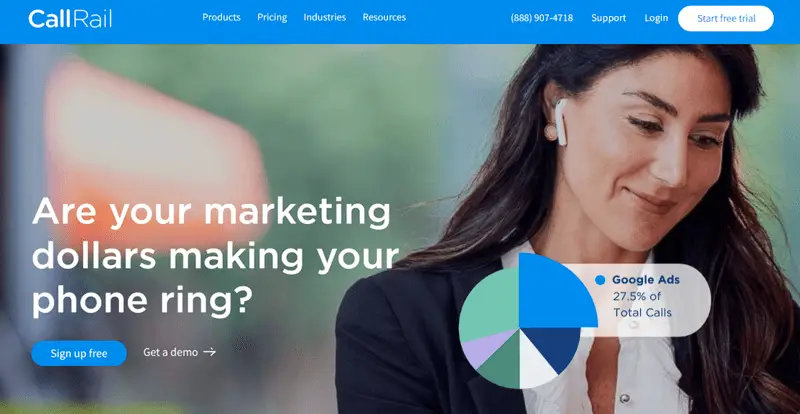
Task: Click the Login link
Action: click(656, 18)
